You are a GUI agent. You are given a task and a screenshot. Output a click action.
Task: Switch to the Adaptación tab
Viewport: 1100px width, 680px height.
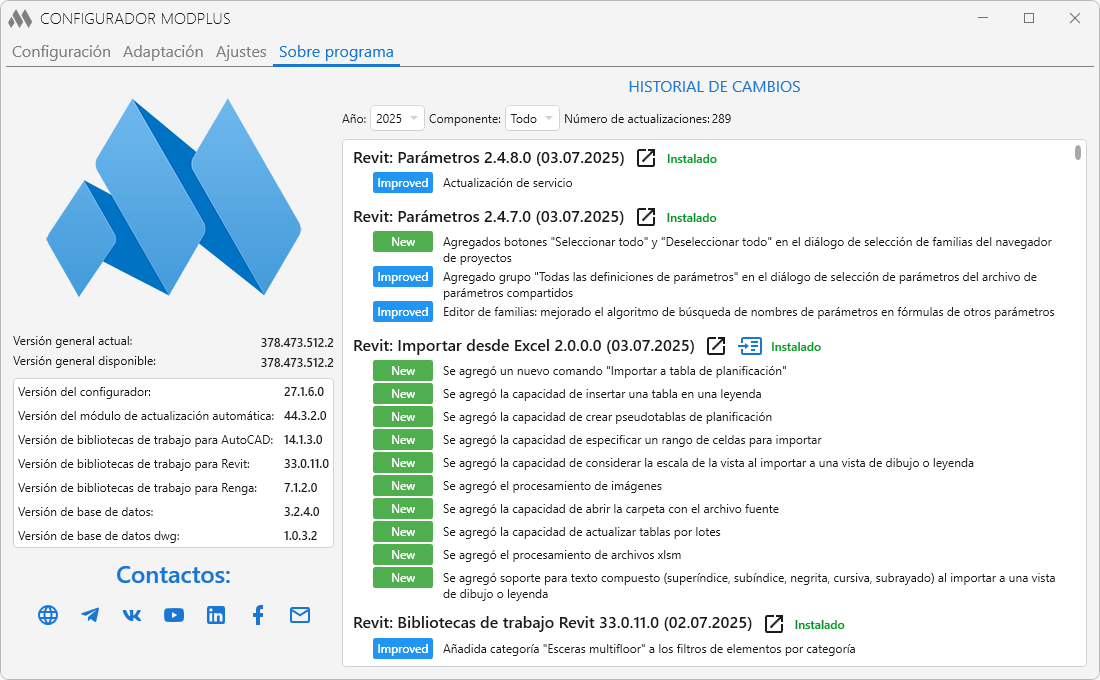[x=163, y=52]
